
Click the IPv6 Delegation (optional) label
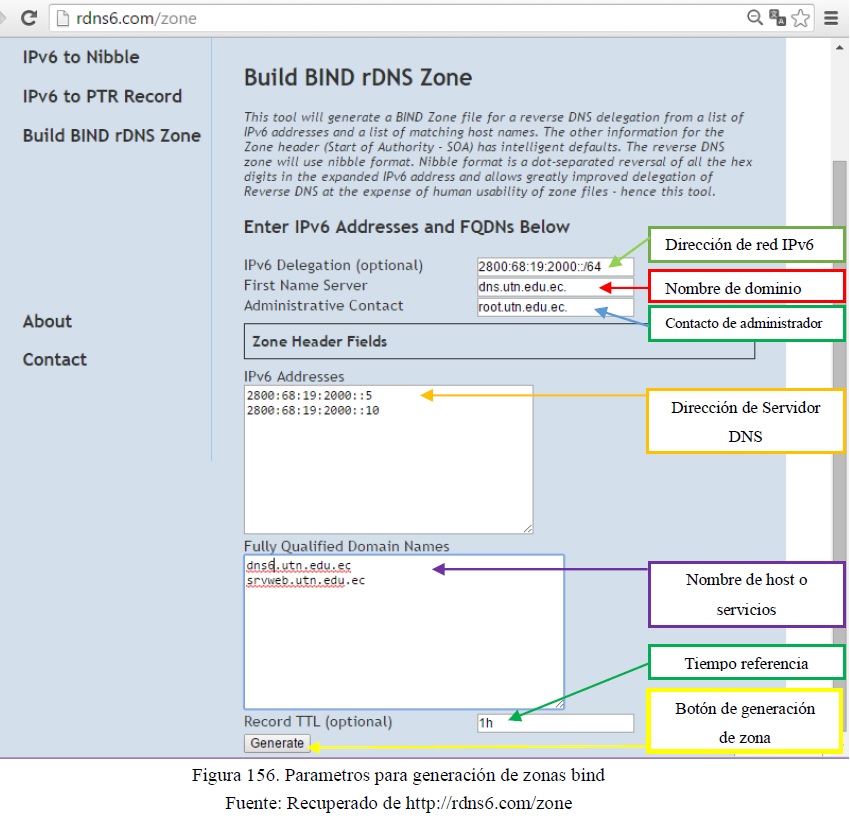[x=333, y=265]
